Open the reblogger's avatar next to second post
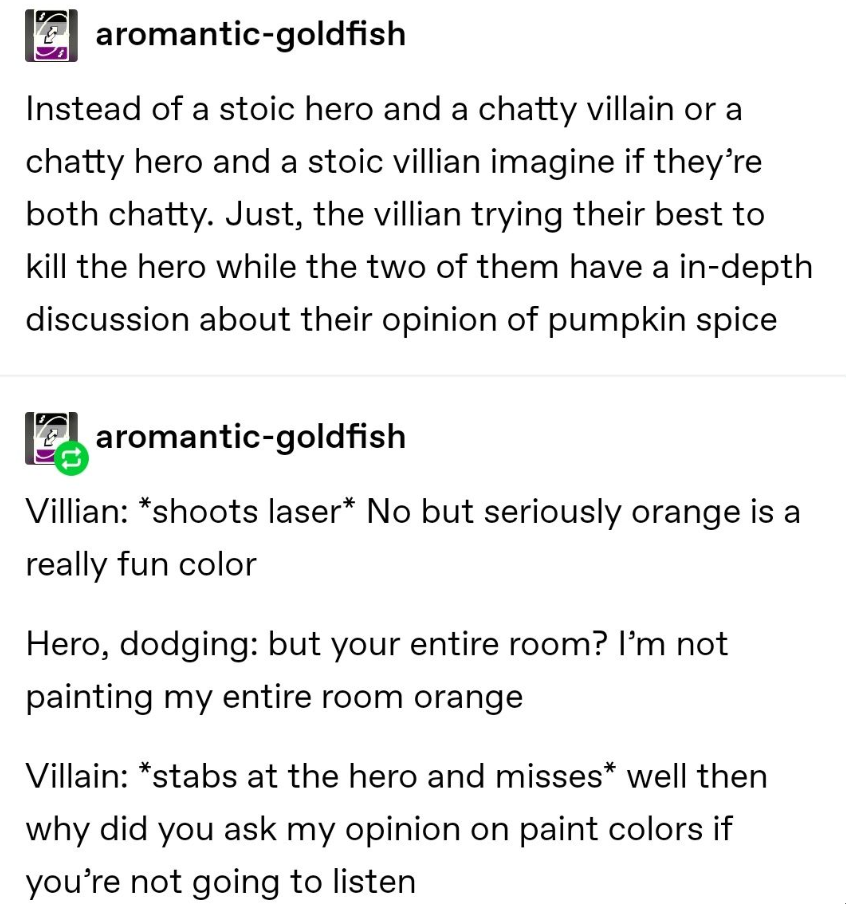The width and height of the screenshot is (846, 904). 51,438
